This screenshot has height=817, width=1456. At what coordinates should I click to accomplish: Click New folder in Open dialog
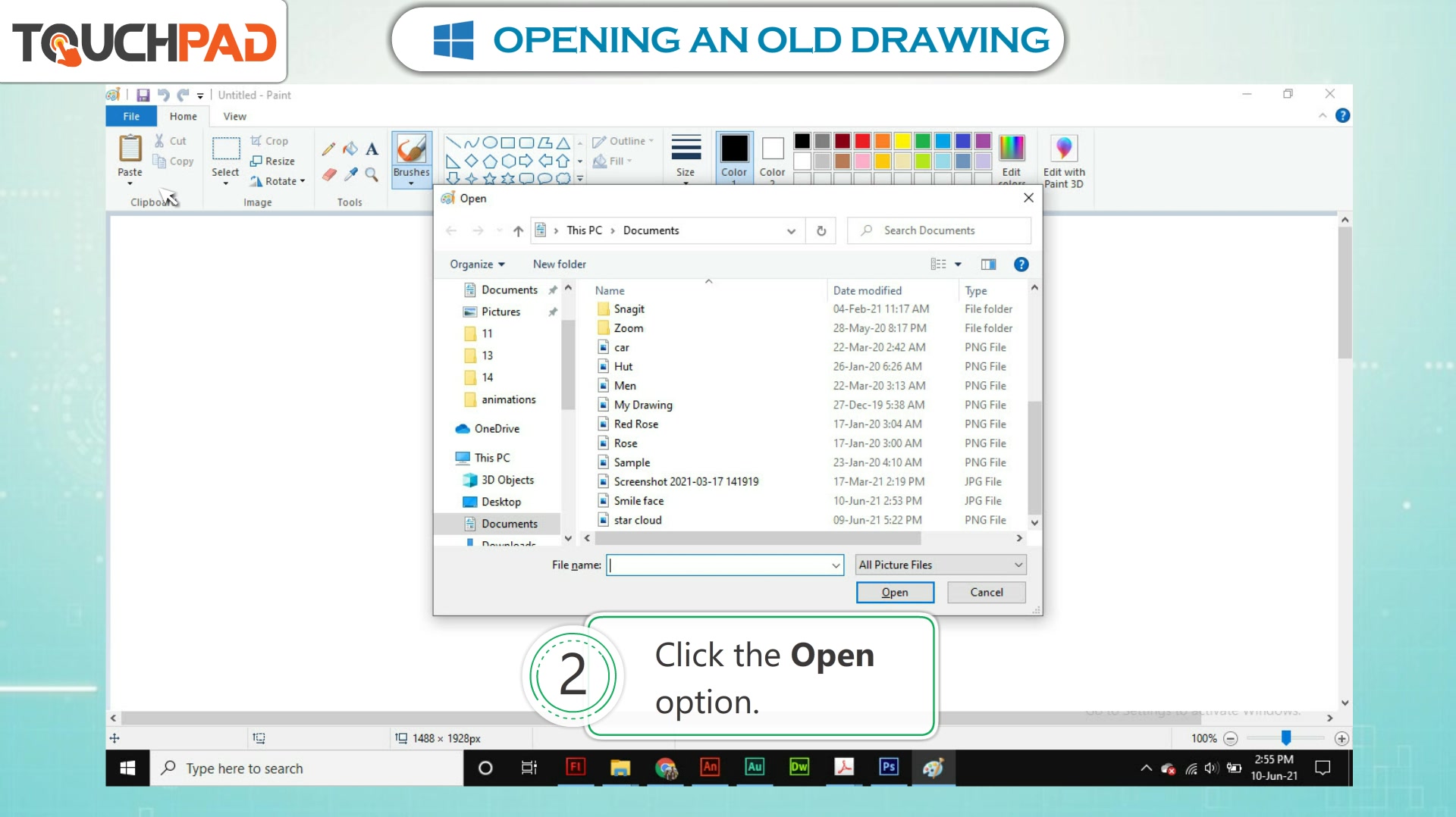pos(560,264)
